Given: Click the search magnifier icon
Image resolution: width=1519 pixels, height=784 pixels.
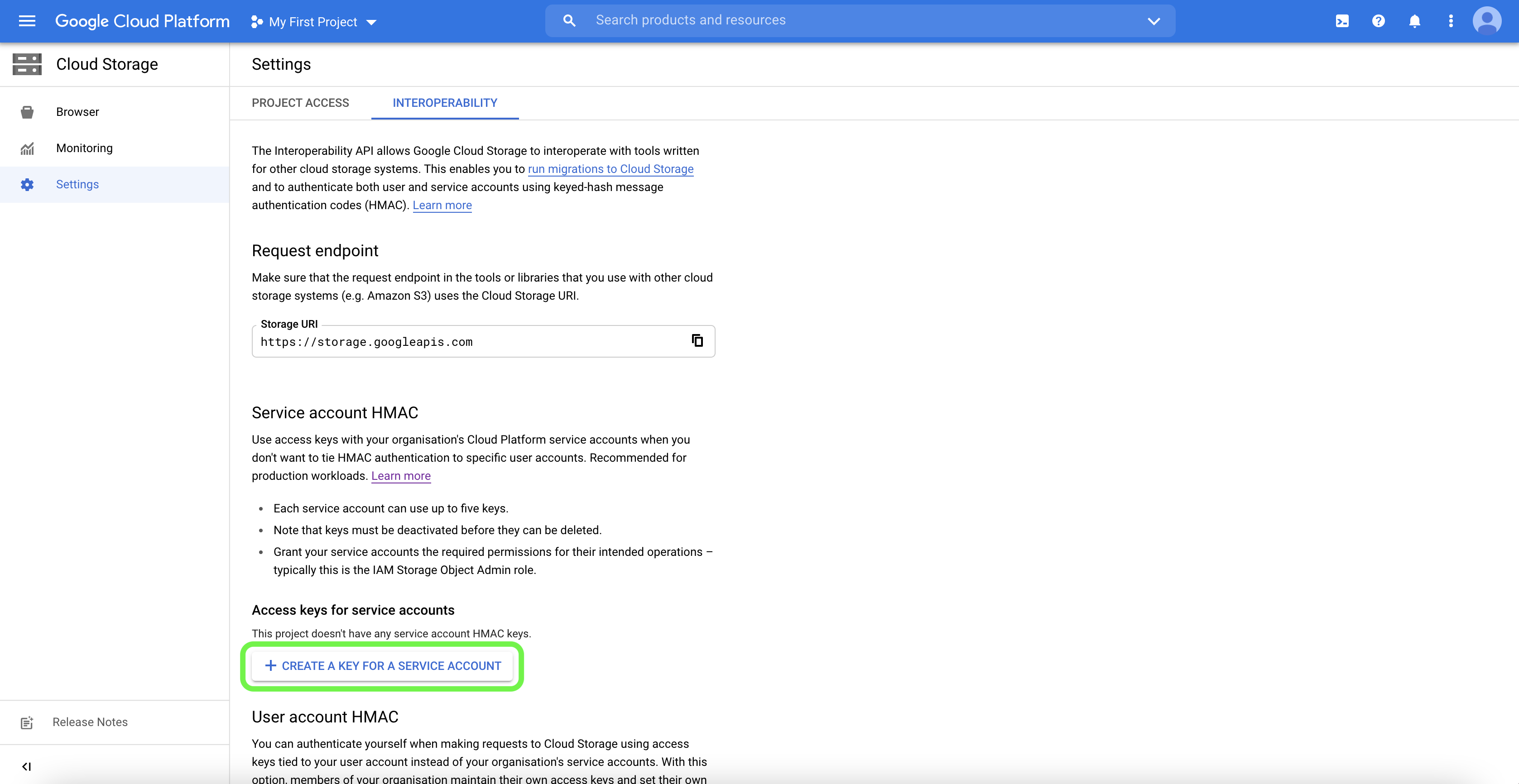Looking at the screenshot, I should coord(569,21).
